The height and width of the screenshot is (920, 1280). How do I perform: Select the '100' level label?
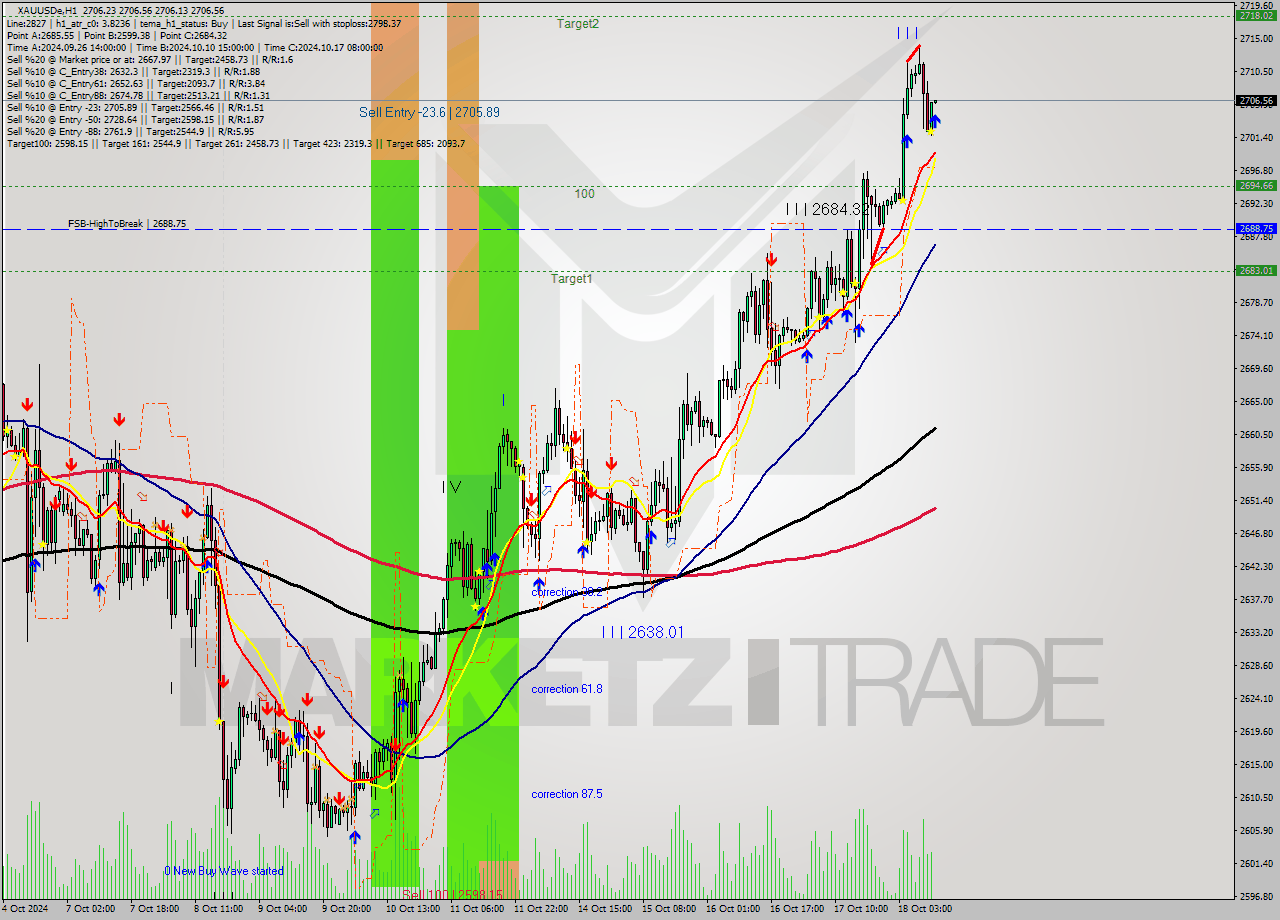[584, 194]
